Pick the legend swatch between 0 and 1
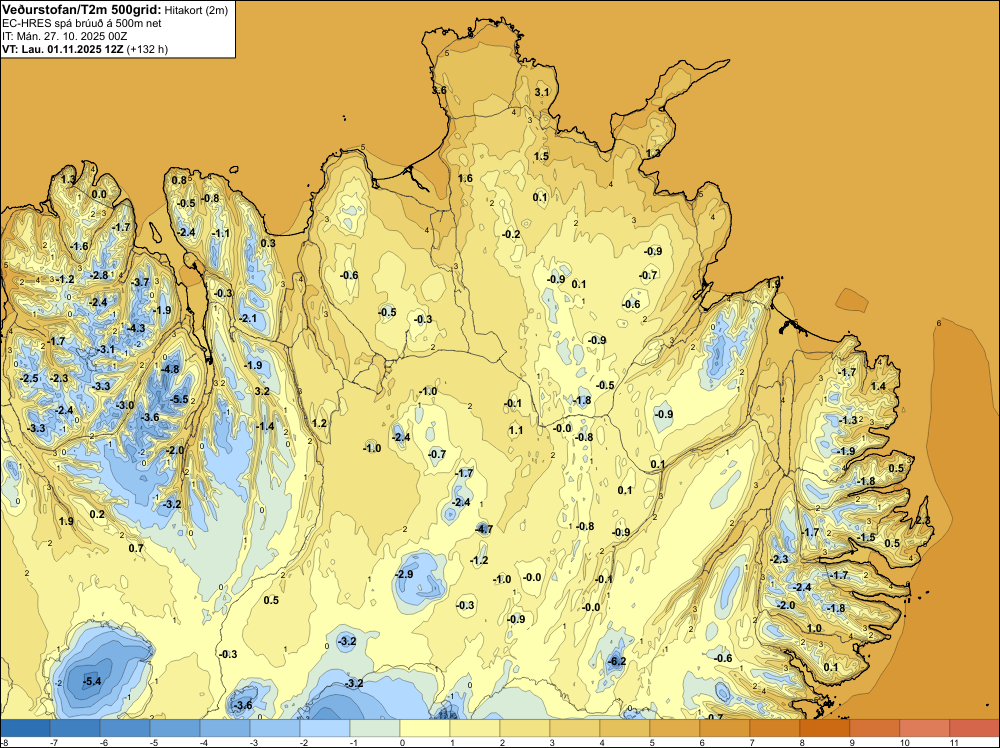Viewport: 1000px width, 748px height. tap(425, 728)
